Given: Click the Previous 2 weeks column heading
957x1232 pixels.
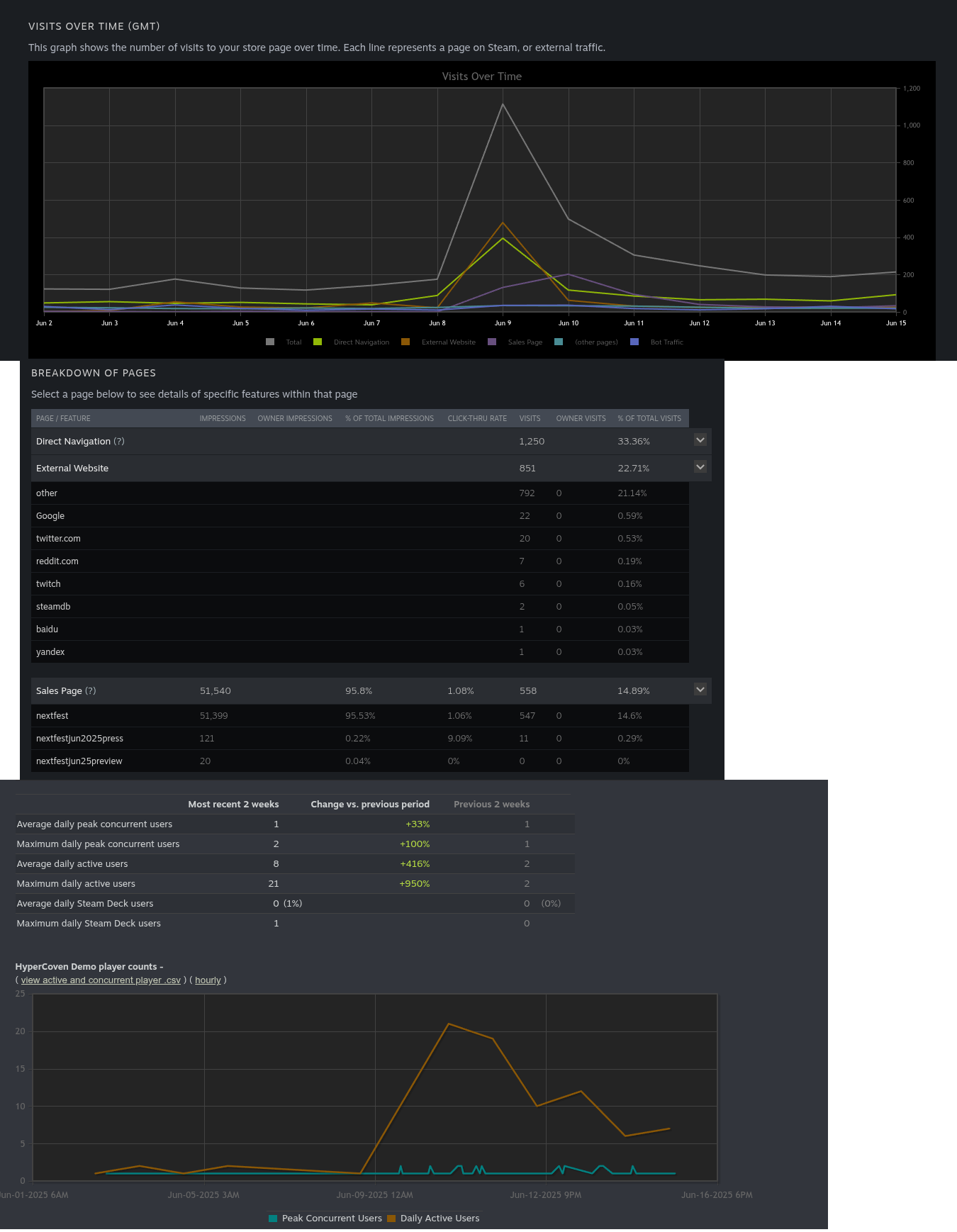Looking at the screenshot, I should [x=491, y=804].
